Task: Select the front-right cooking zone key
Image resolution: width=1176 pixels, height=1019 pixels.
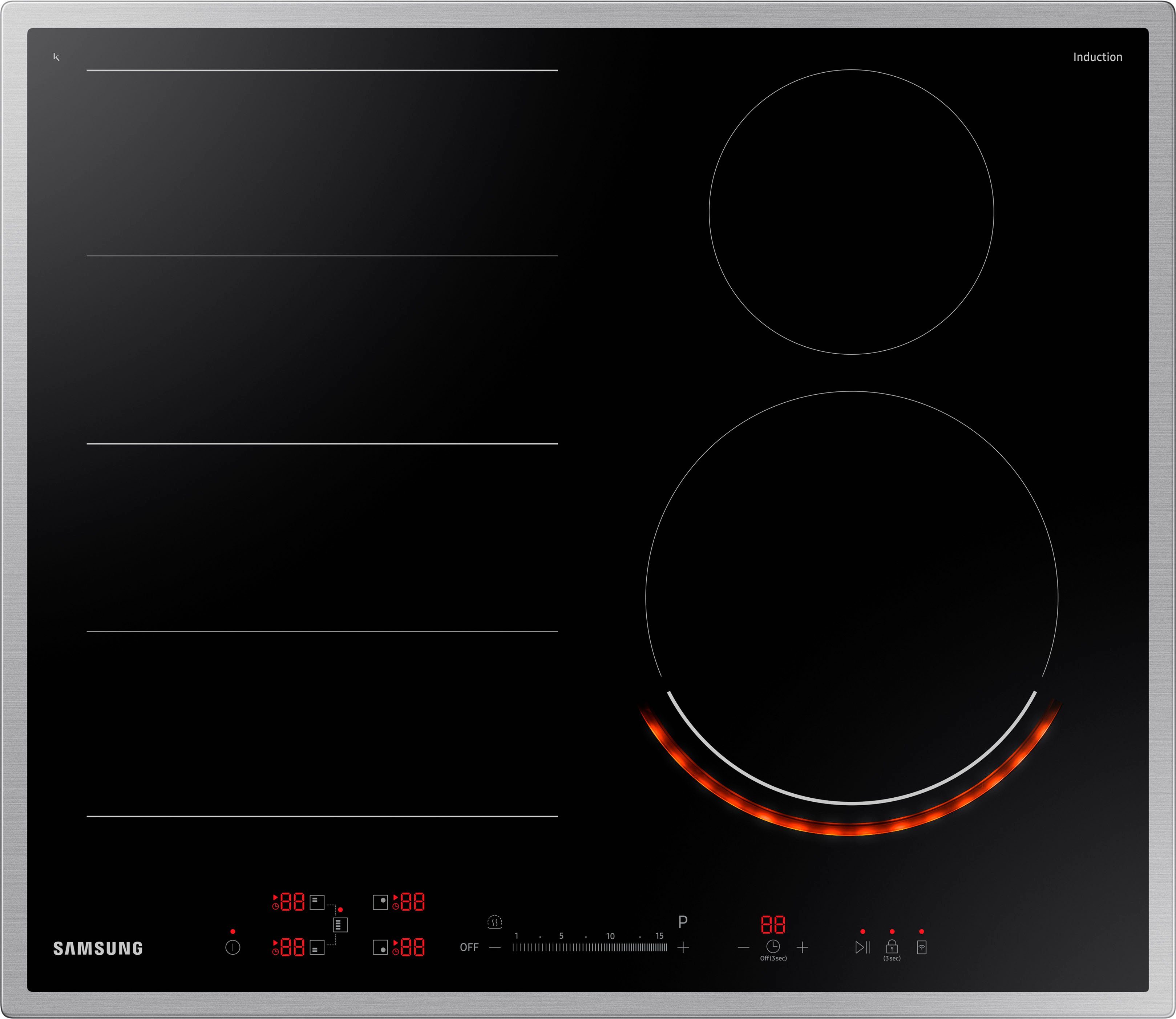Action: 380,947
